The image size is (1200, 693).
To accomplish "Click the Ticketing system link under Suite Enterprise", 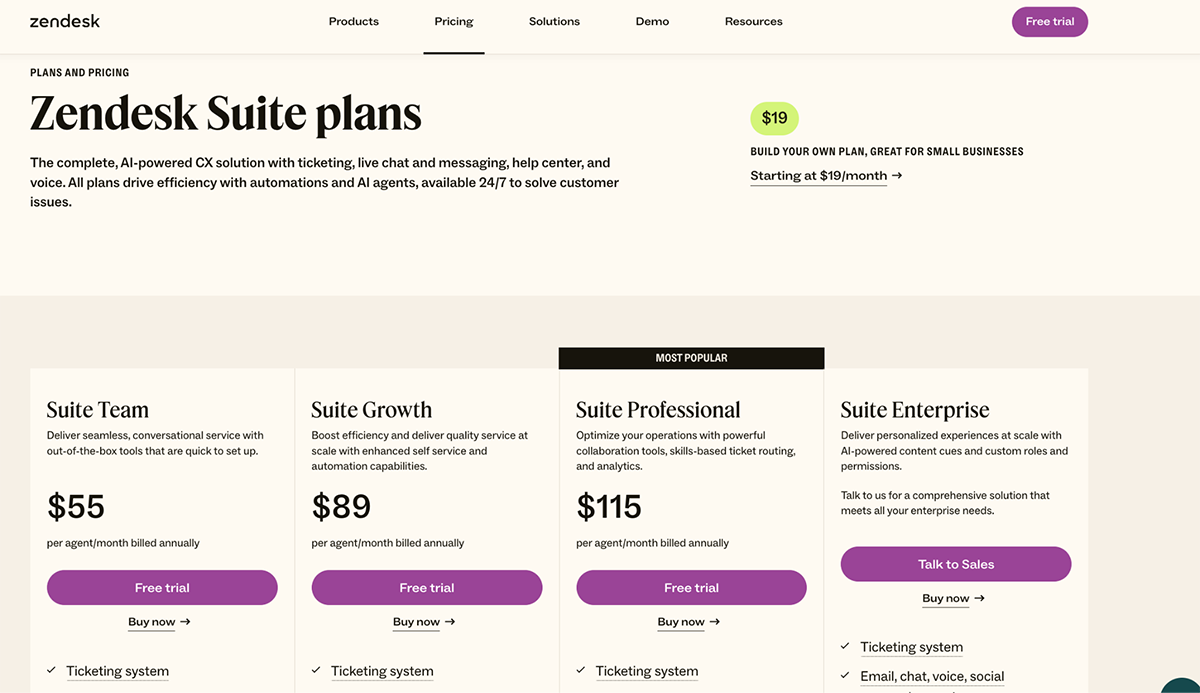I will [911, 647].
